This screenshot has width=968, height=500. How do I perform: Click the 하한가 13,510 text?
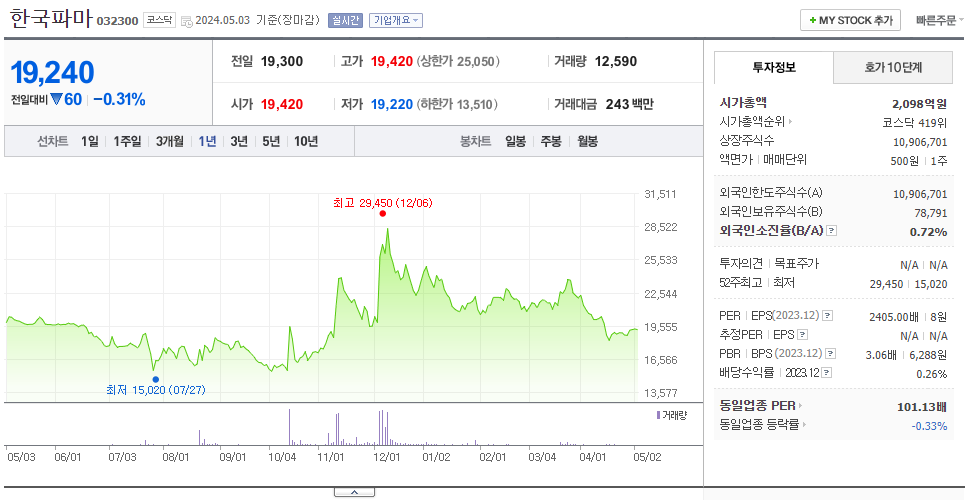coord(457,104)
